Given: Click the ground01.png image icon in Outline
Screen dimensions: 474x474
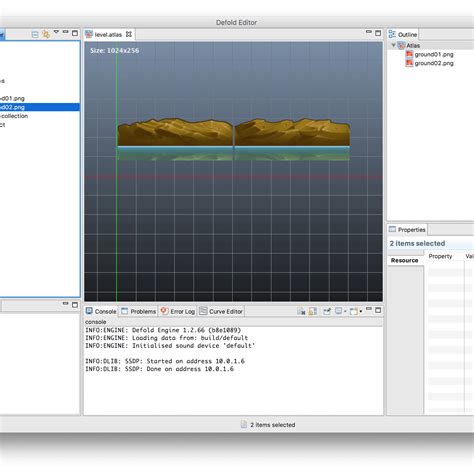Looking at the screenshot, I should pyautogui.click(x=409, y=54).
